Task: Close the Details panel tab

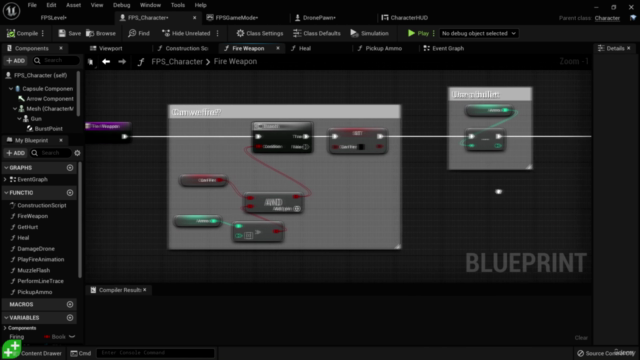Action: (x=629, y=48)
